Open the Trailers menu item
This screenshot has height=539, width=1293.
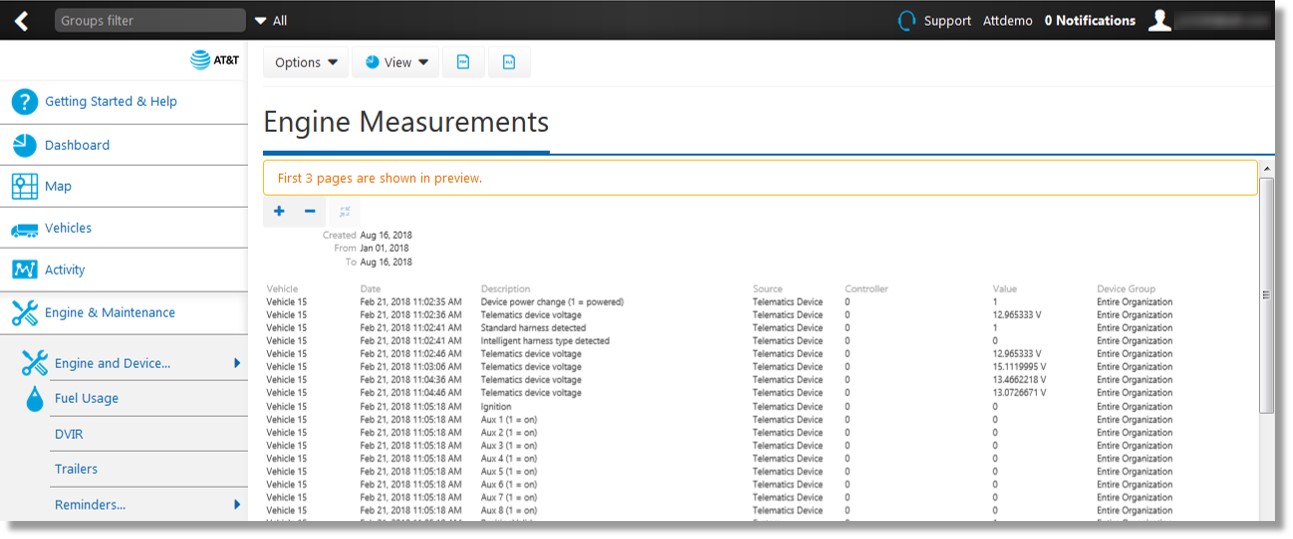click(x=76, y=469)
